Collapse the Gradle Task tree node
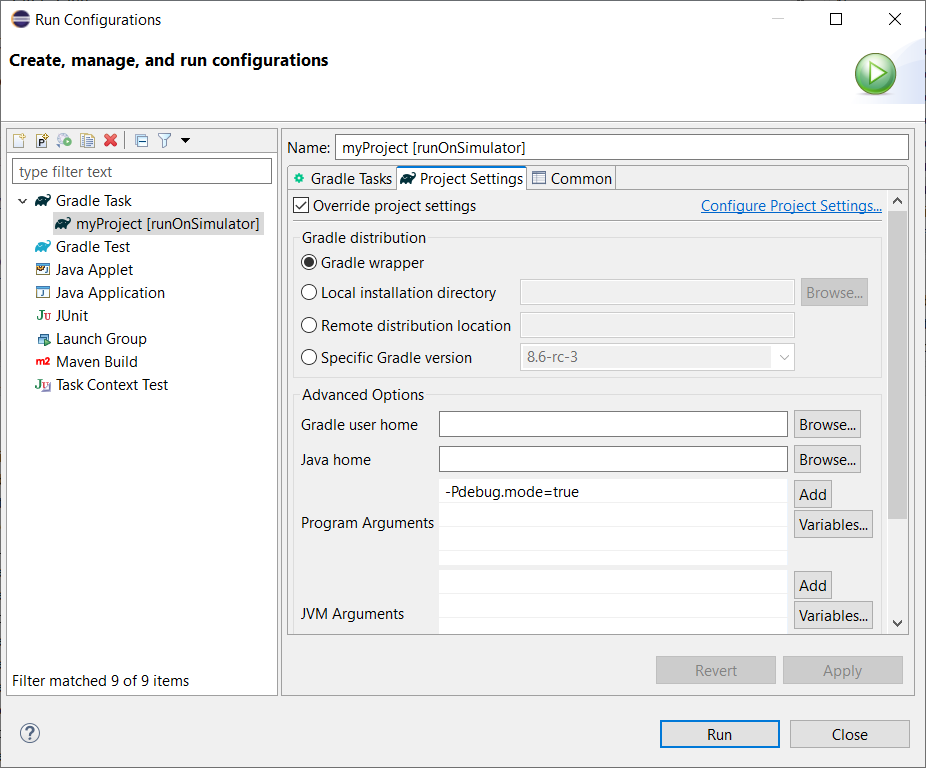Image resolution: width=926 pixels, height=768 pixels. (x=22, y=201)
